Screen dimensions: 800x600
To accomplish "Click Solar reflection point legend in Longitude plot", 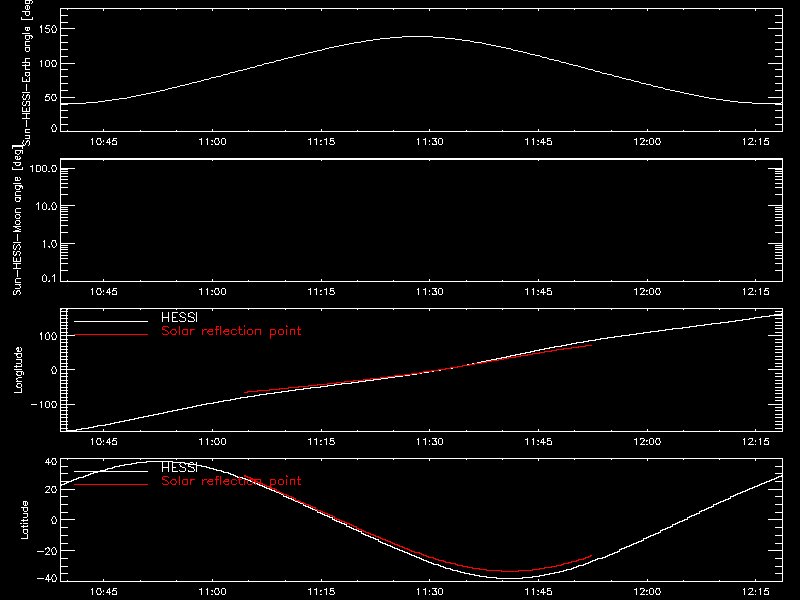I will pyautogui.click(x=231, y=331).
